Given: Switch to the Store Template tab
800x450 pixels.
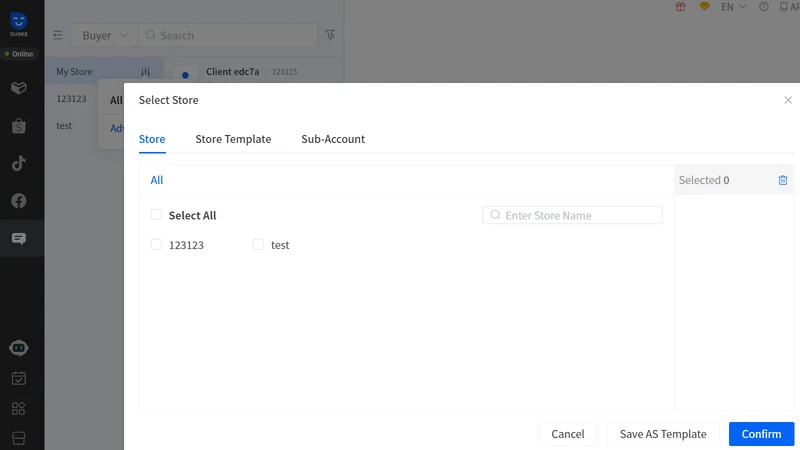Looking at the screenshot, I should pos(233,139).
